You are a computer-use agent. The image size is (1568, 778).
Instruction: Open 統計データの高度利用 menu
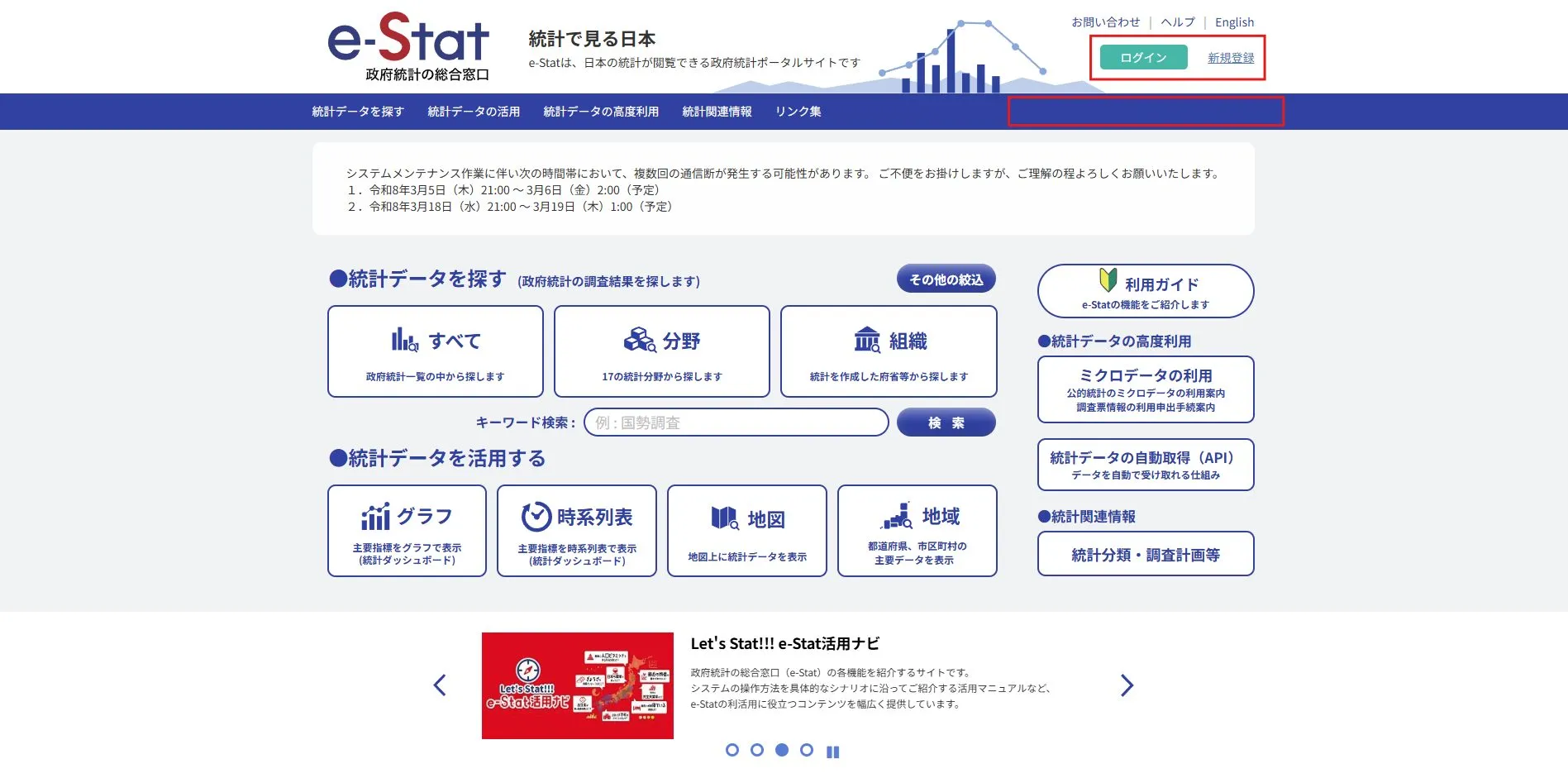coord(601,112)
